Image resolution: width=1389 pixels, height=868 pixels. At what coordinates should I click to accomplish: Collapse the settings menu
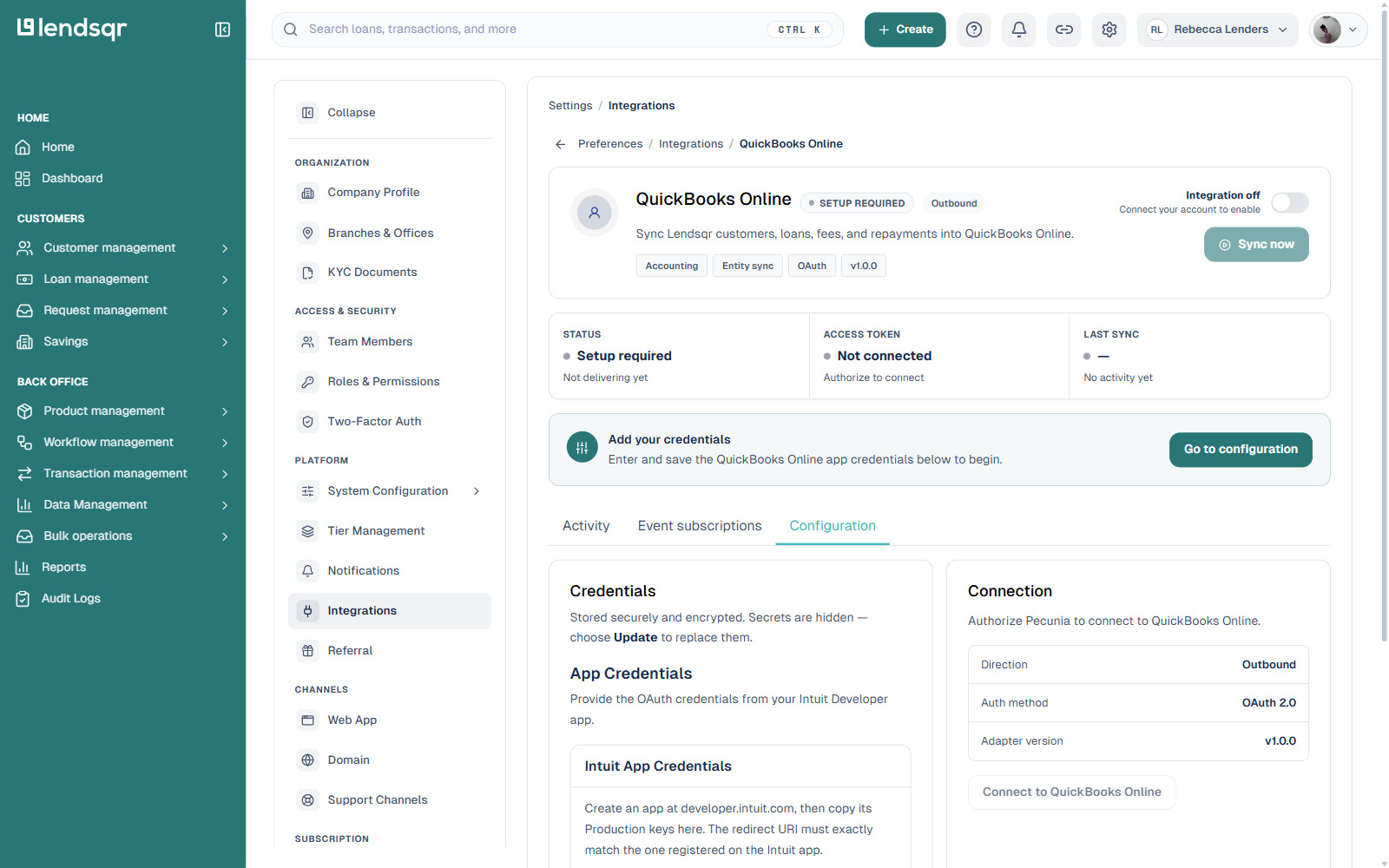pyautogui.click(x=390, y=113)
